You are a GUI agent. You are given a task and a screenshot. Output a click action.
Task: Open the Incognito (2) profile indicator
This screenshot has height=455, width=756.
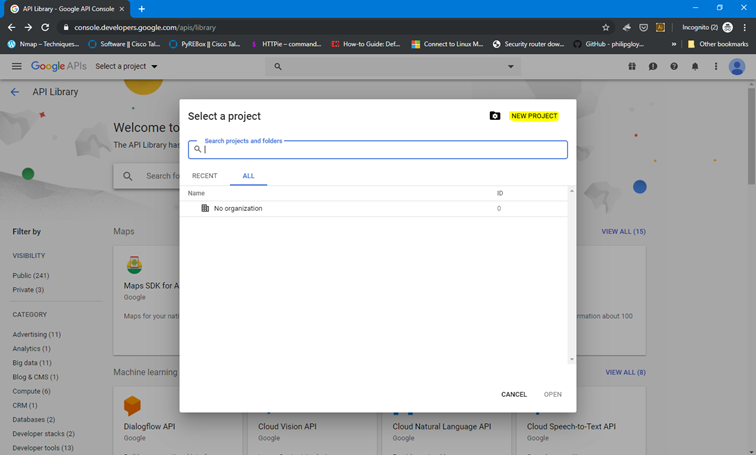[x=707, y=27]
